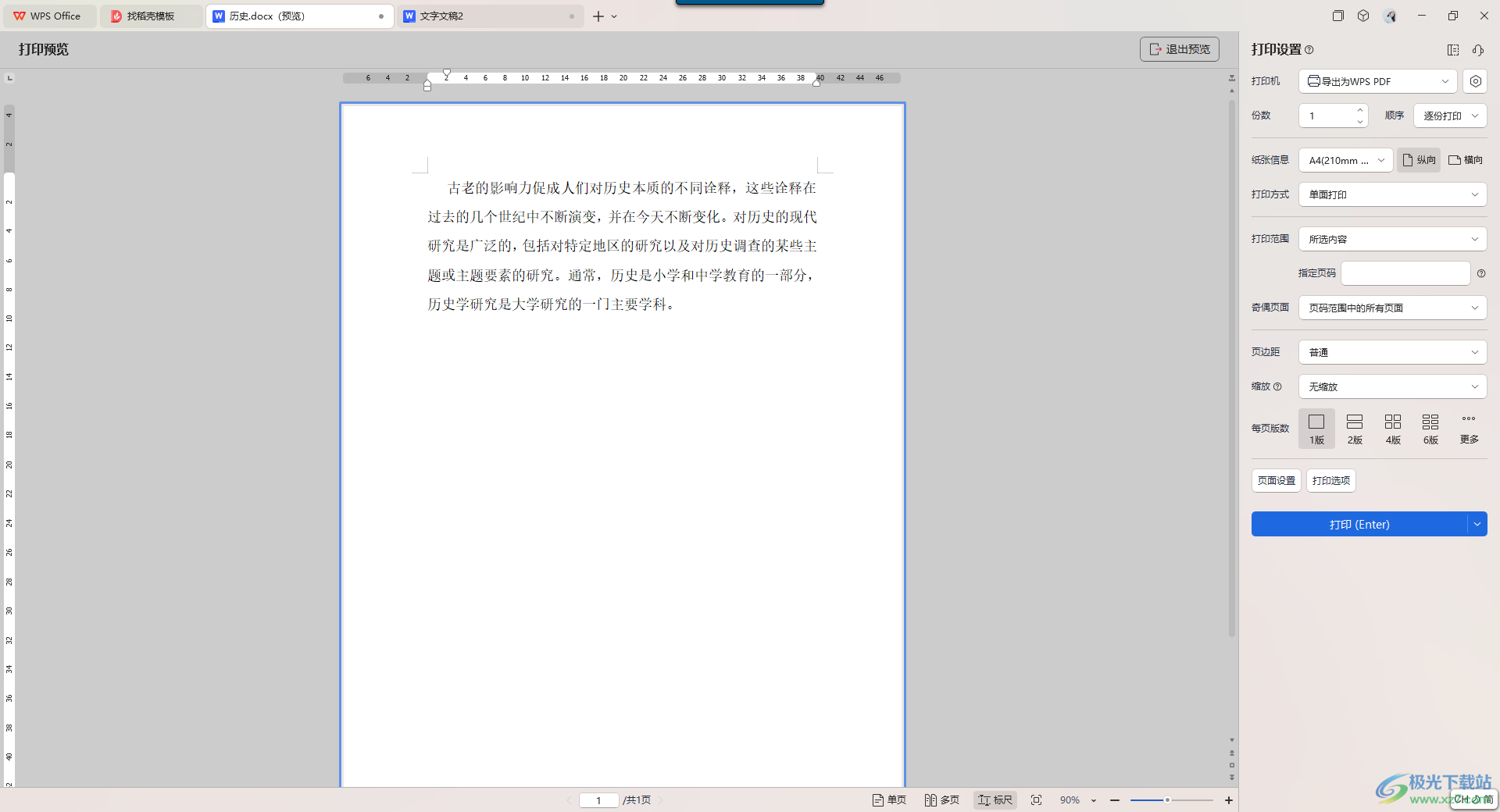
Task: Toggle the print settings panel layout icon
Action: point(1453,50)
